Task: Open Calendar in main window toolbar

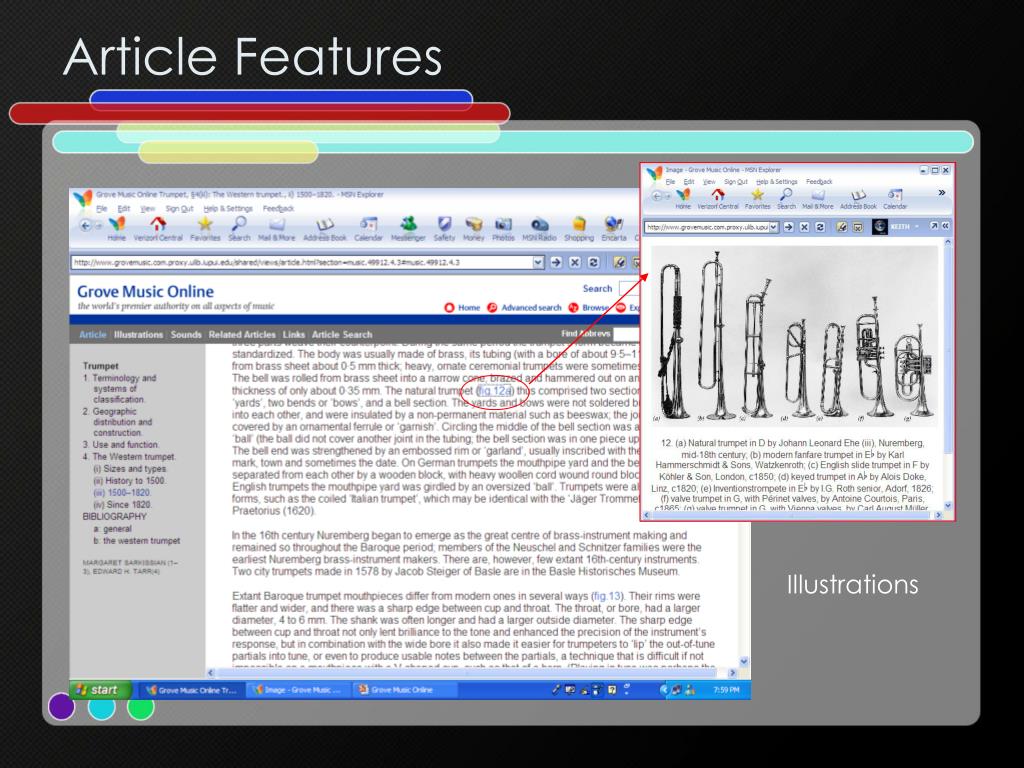Action: pos(368,229)
